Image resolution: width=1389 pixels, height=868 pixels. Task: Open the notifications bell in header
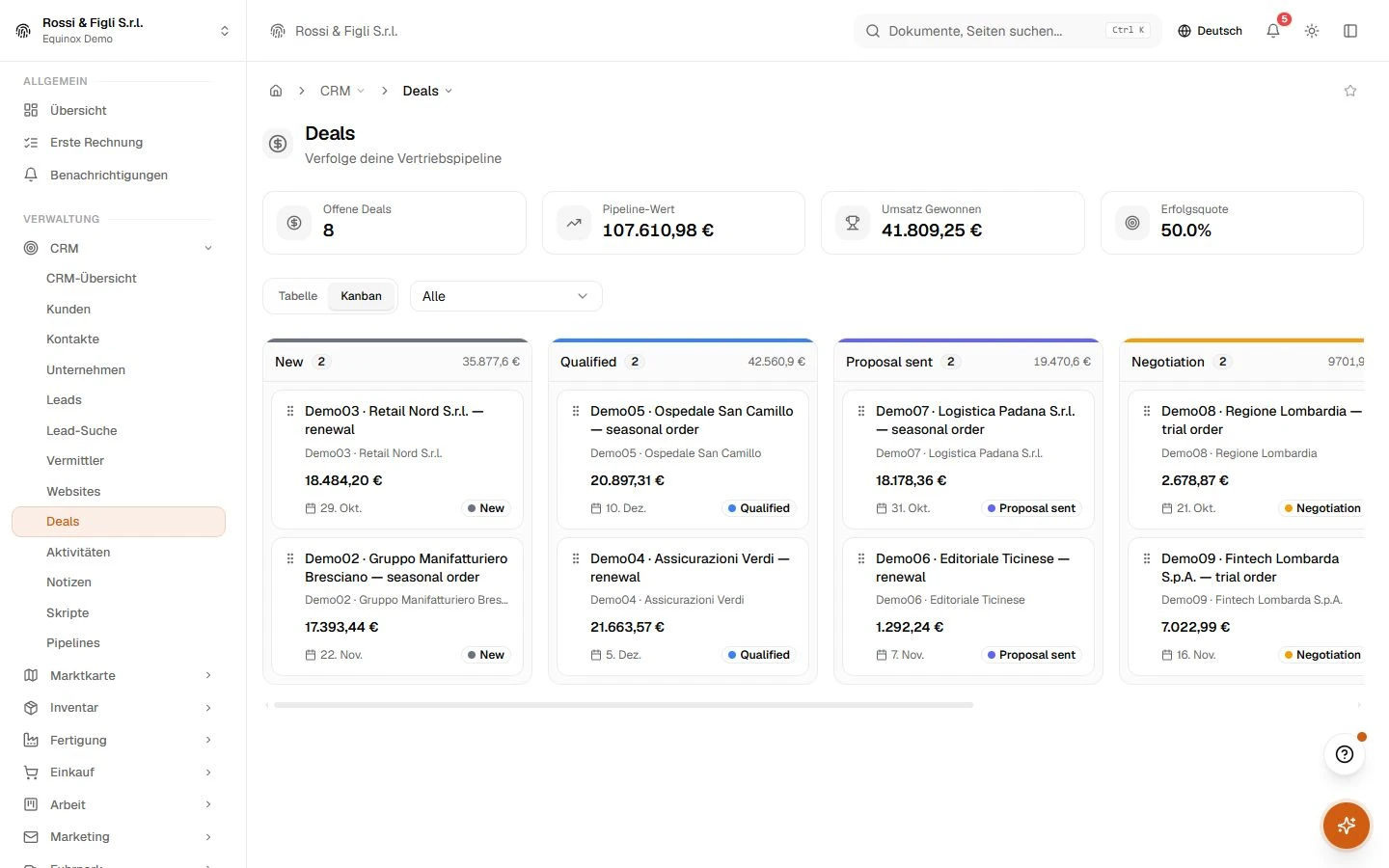click(x=1273, y=31)
